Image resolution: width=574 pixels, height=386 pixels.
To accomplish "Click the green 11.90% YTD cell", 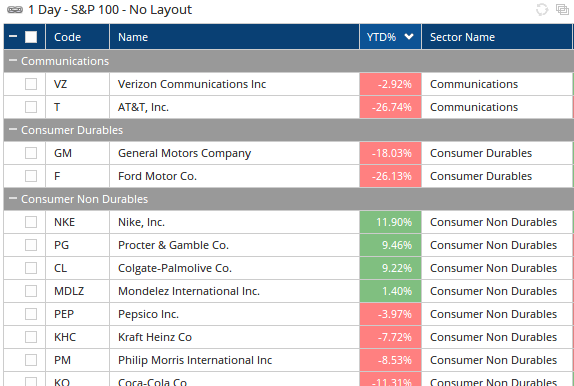I will [391, 222].
